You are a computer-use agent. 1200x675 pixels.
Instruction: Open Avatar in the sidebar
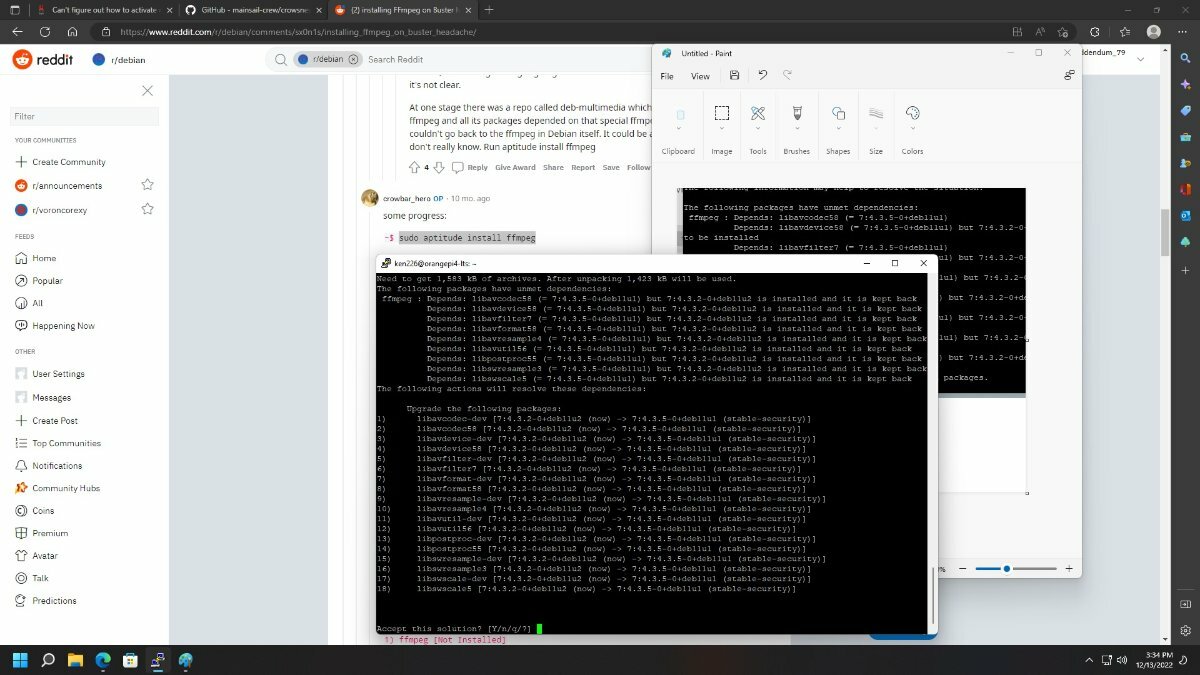[x=38, y=556]
